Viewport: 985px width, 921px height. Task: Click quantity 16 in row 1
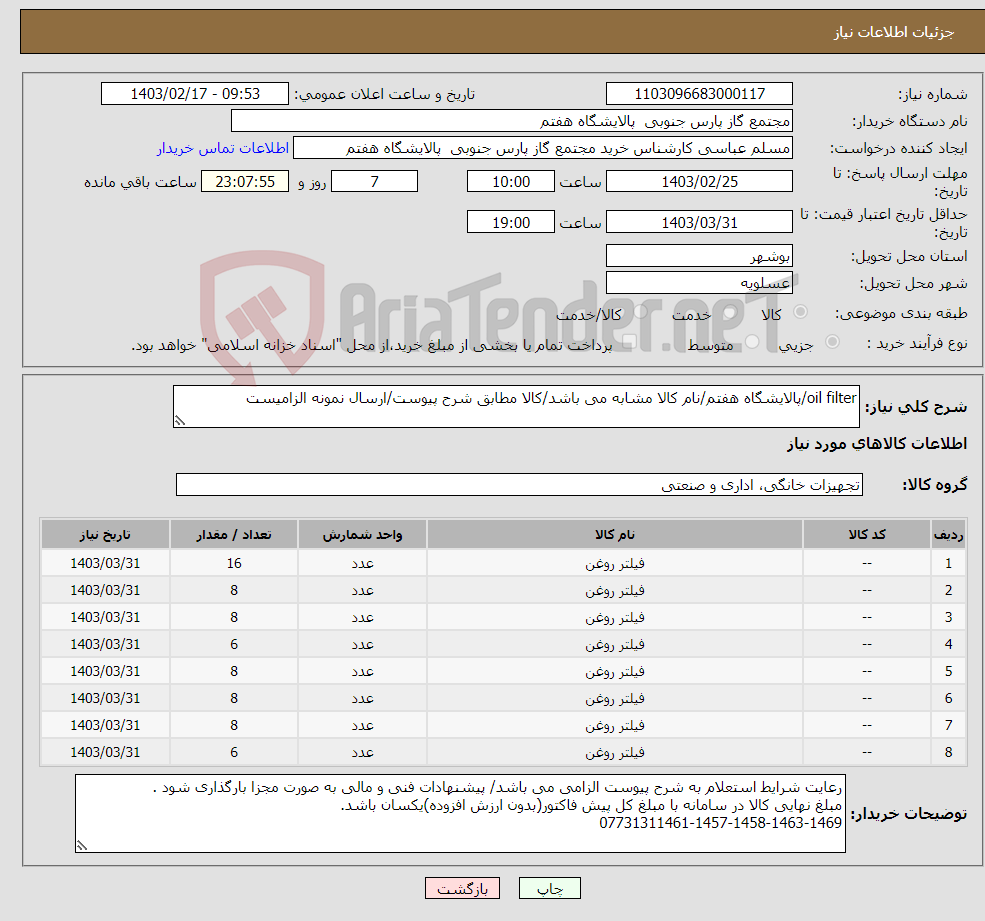pyautogui.click(x=234, y=564)
